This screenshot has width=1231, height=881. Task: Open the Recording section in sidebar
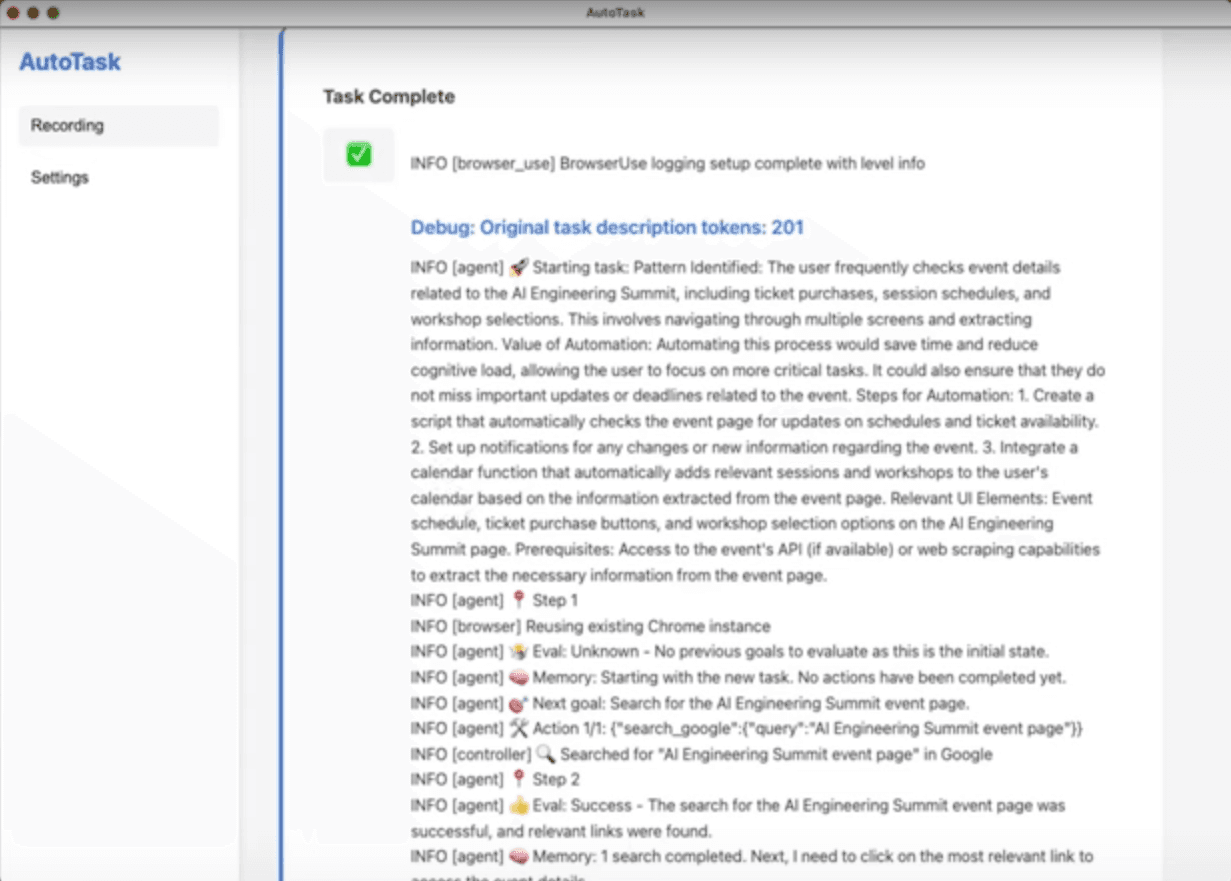point(118,126)
